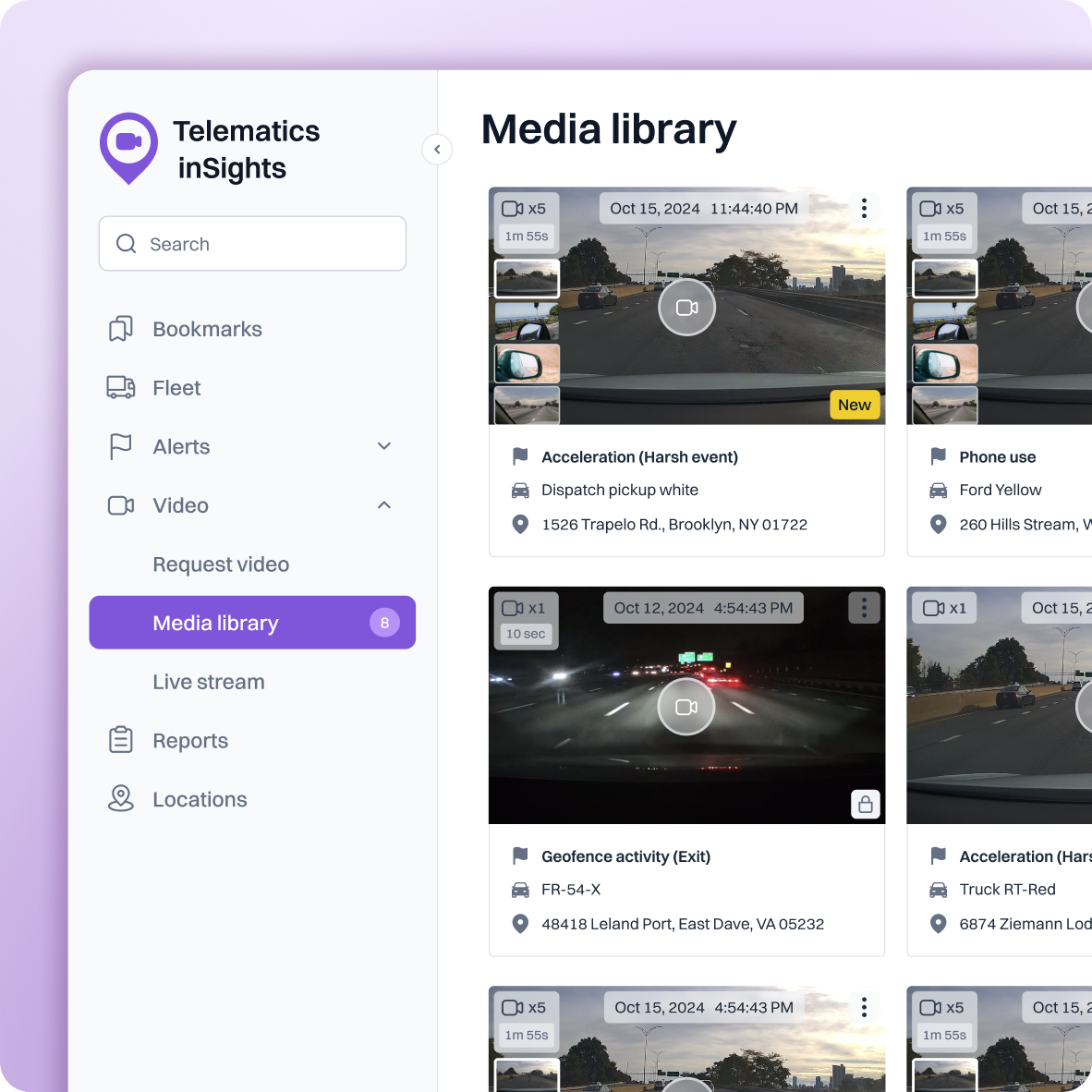Open options menu on Oct 12 4:54:43 PM video

click(x=864, y=608)
